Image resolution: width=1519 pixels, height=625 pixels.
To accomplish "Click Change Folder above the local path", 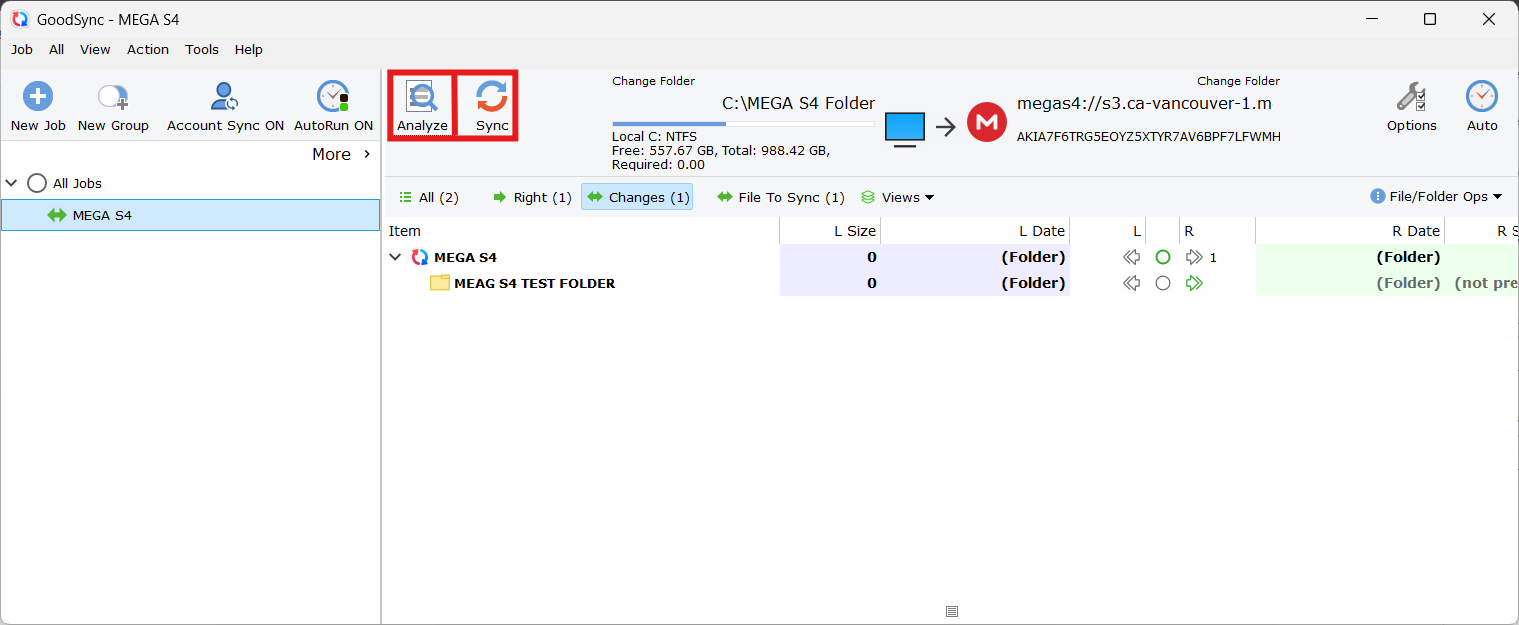I will point(653,81).
